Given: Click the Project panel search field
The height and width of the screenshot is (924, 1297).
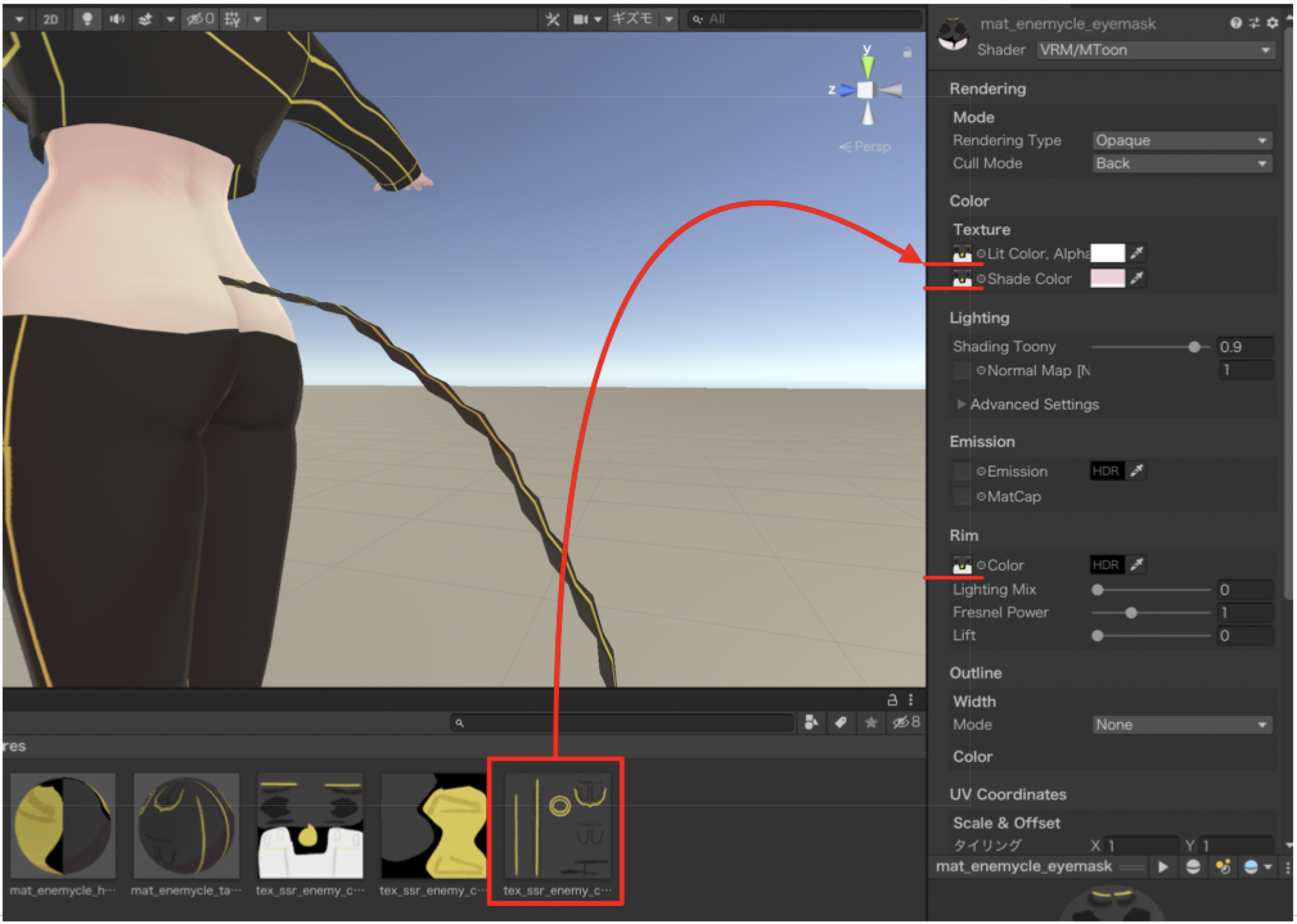Looking at the screenshot, I should pos(622,723).
